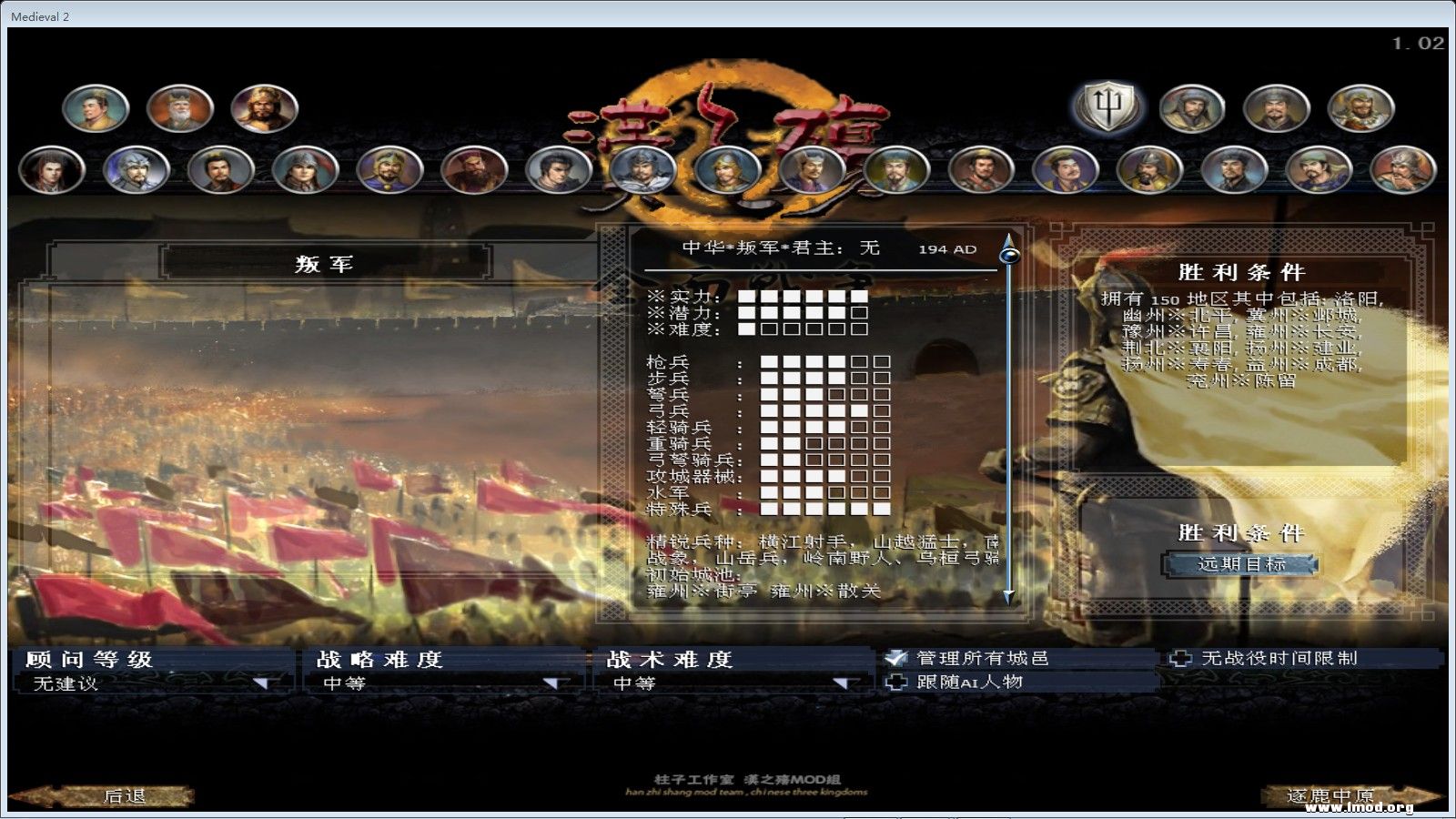Click the faction info scrollbar handle

(1008, 256)
